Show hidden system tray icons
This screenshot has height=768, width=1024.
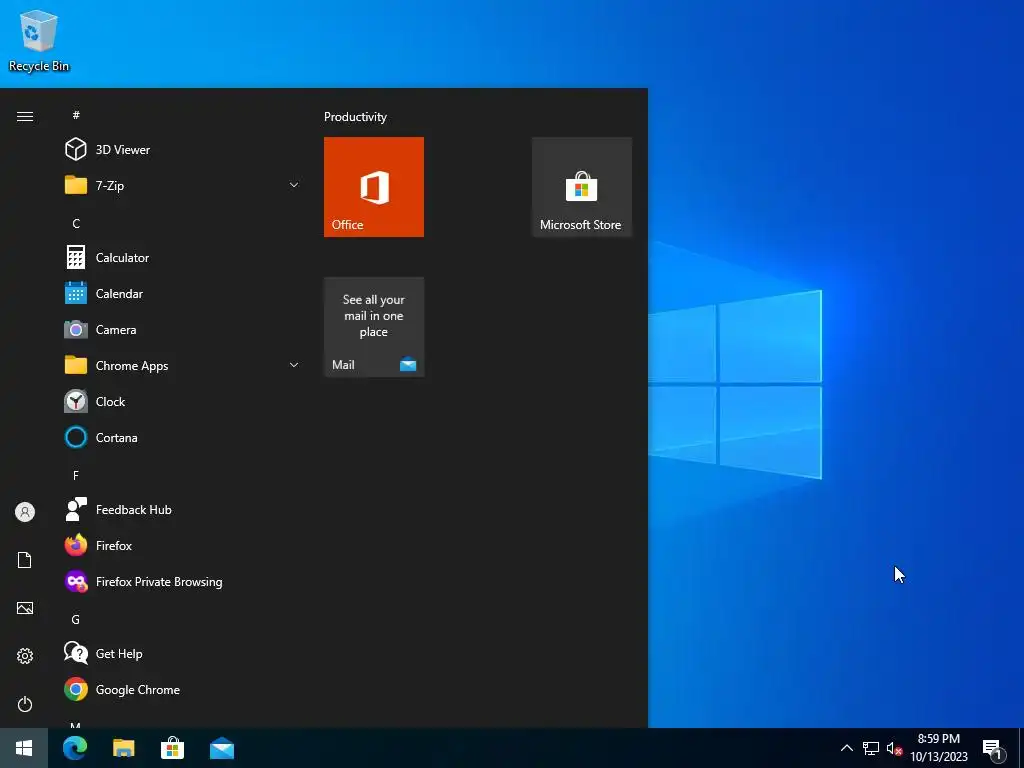(846, 748)
